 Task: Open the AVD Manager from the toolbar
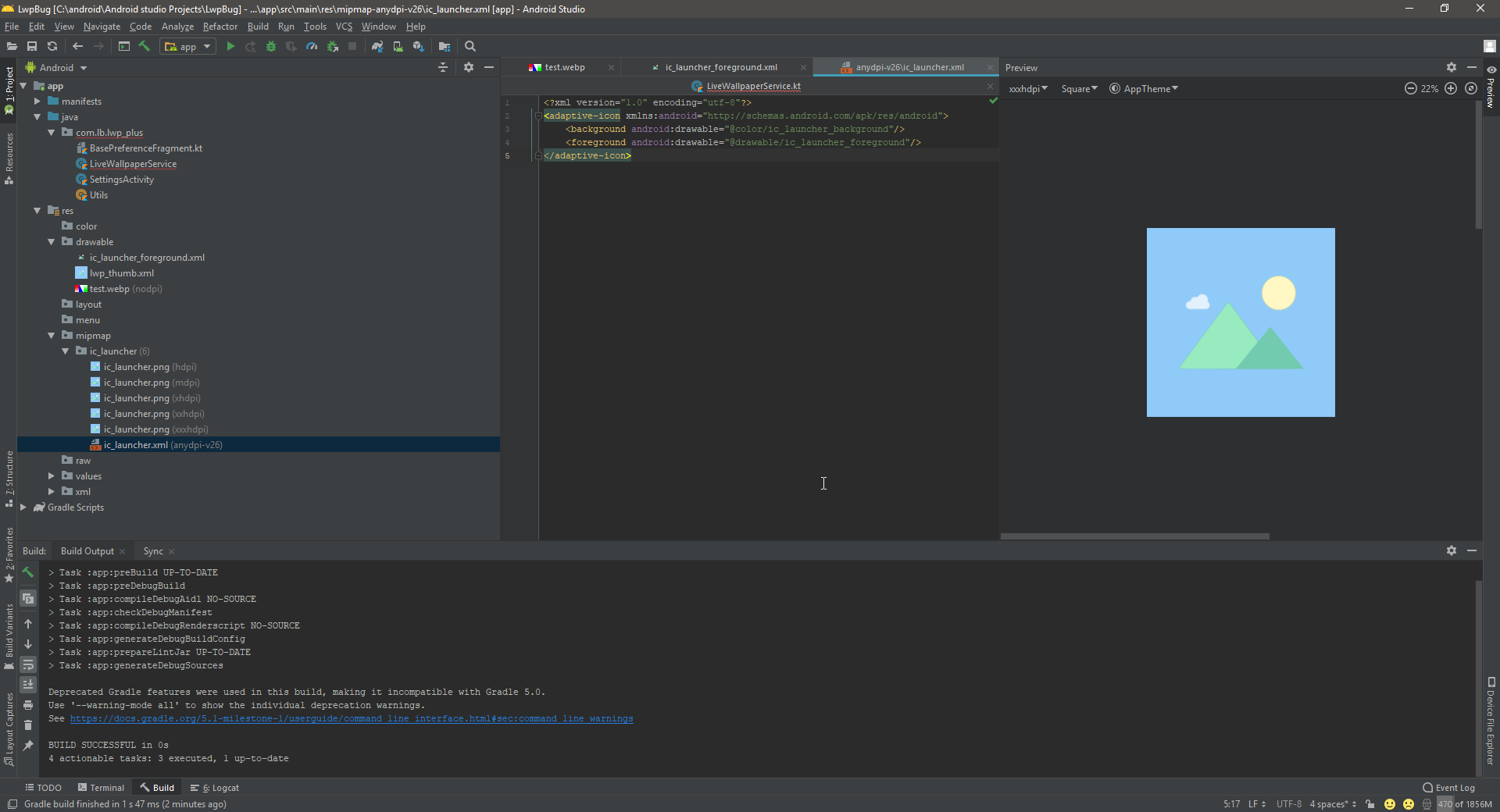coord(398,47)
